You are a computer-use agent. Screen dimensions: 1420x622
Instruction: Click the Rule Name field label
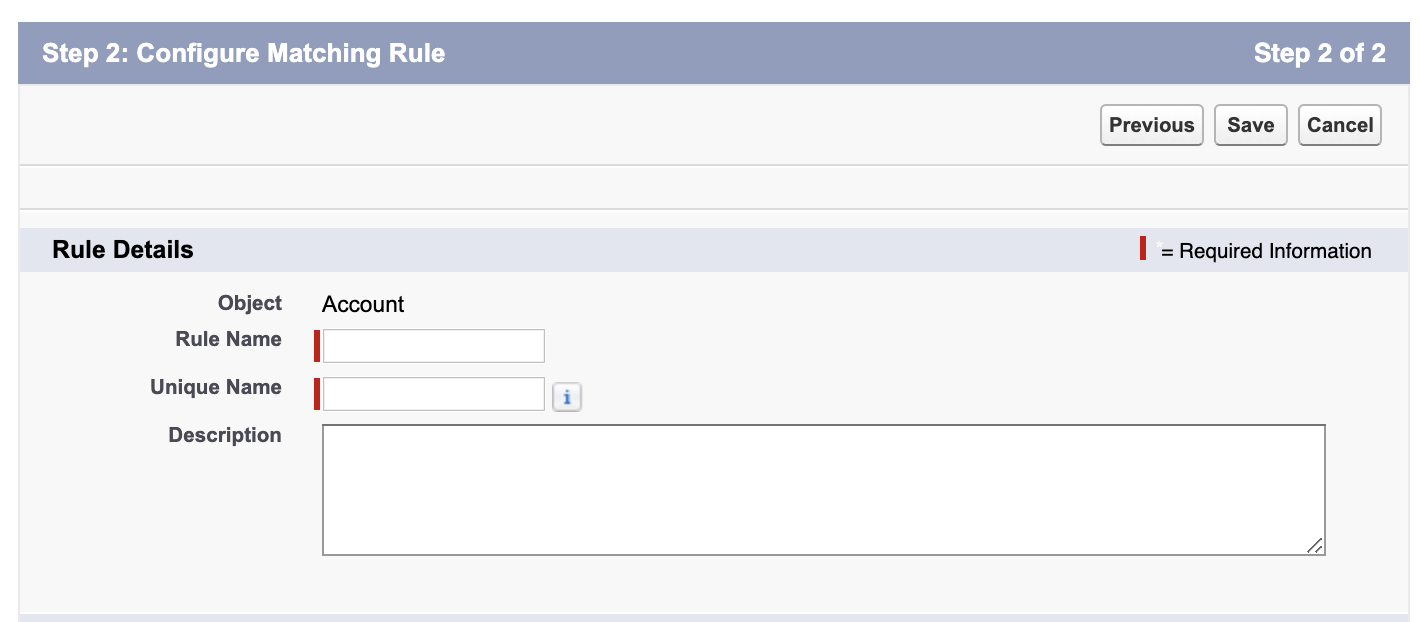228,339
